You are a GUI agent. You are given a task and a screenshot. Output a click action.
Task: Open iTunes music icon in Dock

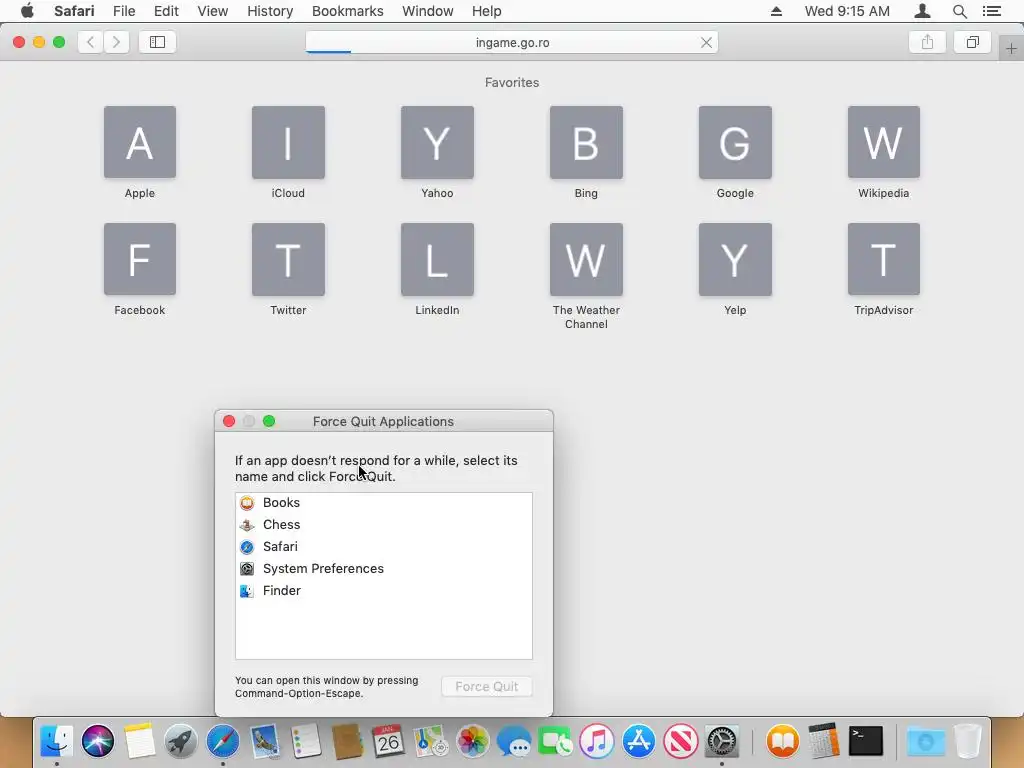[x=597, y=741]
